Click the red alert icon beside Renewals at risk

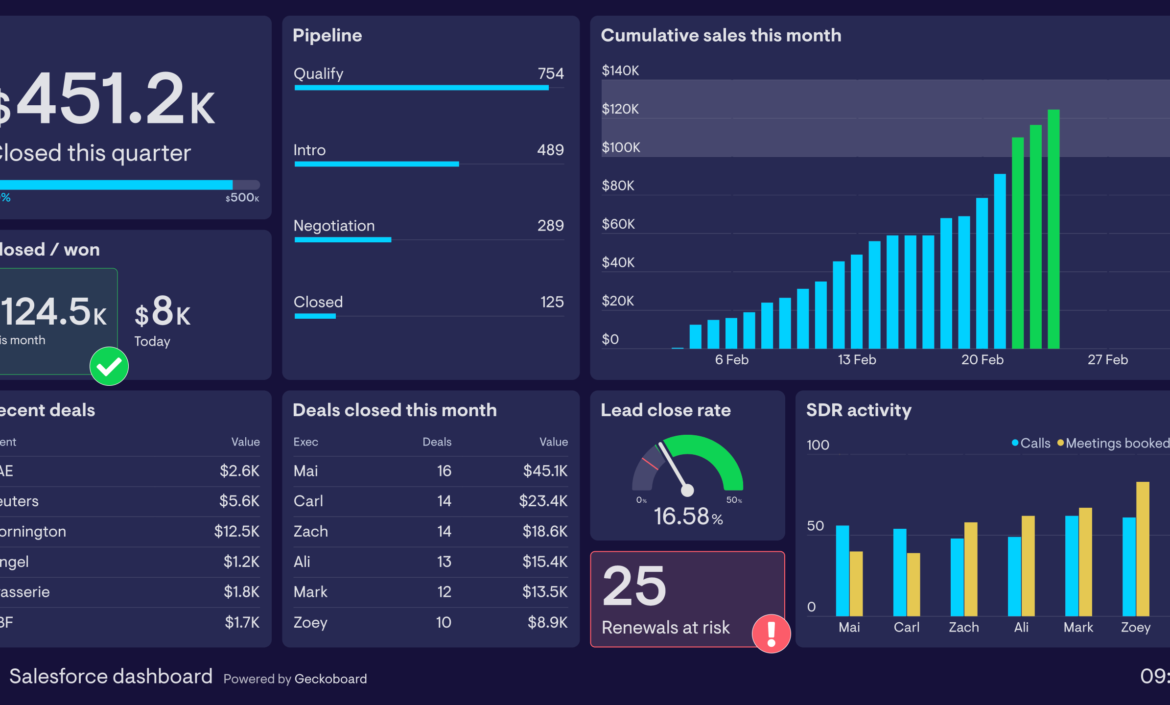[771, 633]
